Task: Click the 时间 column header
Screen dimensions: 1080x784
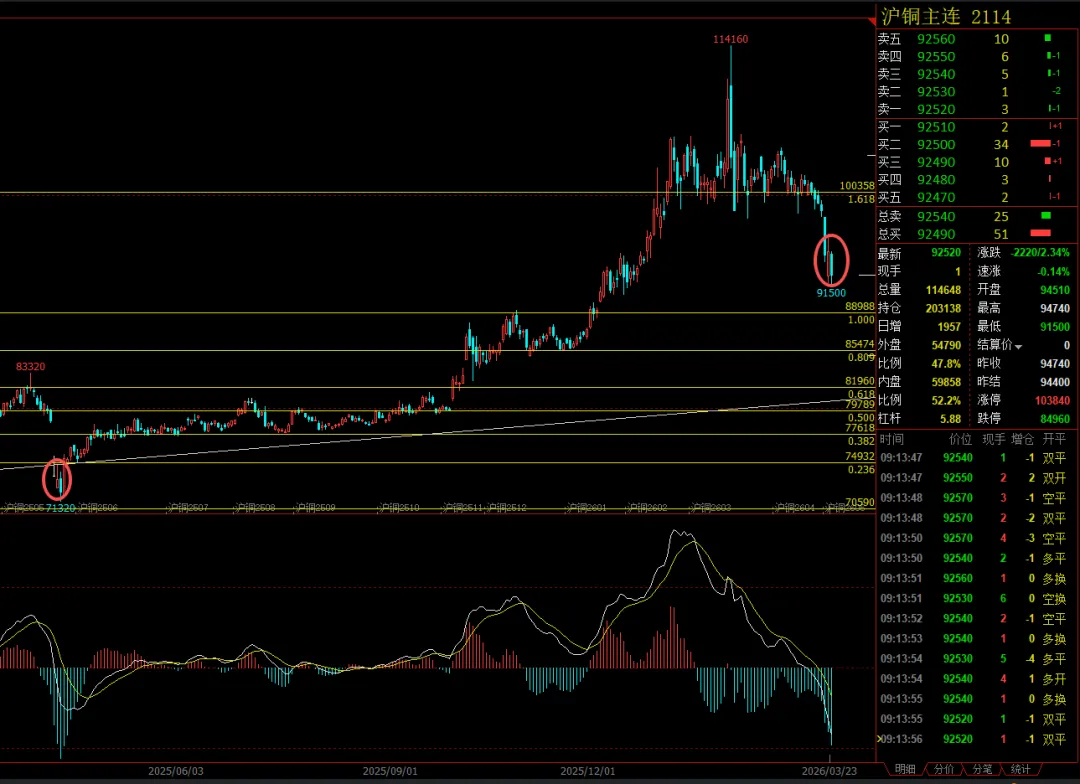Action: coord(891,439)
